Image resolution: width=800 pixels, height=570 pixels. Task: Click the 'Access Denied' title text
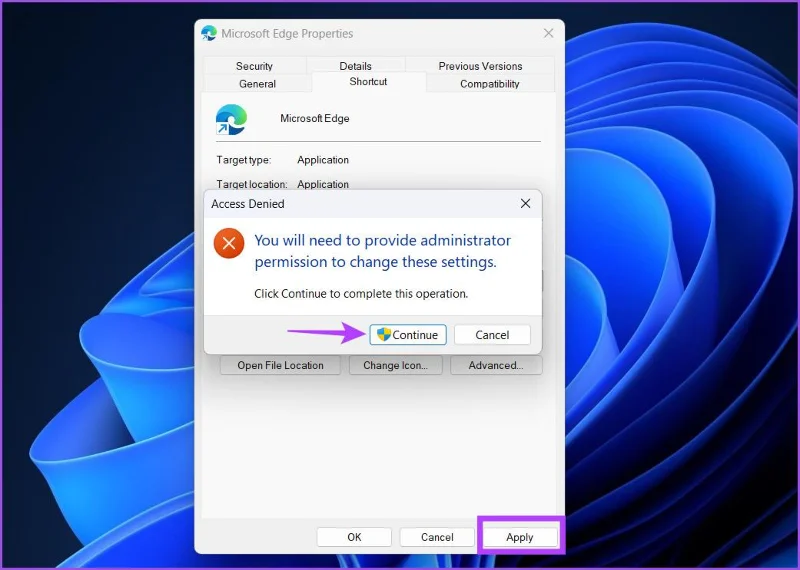[x=247, y=204]
